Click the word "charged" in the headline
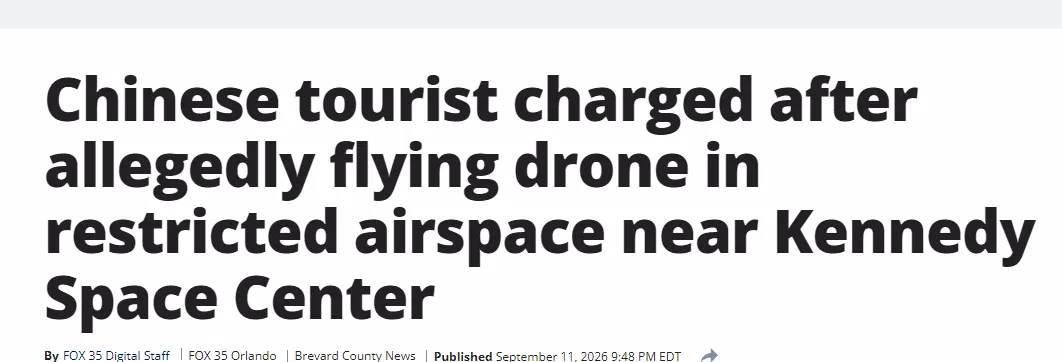This screenshot has width=1062, height=362. (633, 102)
